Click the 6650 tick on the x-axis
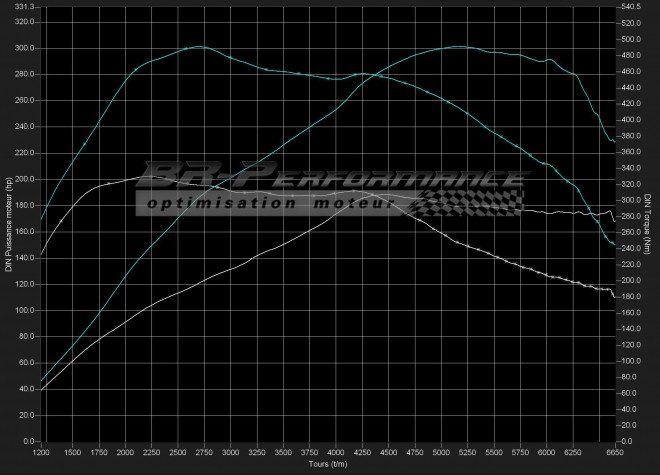Viewport: 660px width, 475px height. coord(614,453)
